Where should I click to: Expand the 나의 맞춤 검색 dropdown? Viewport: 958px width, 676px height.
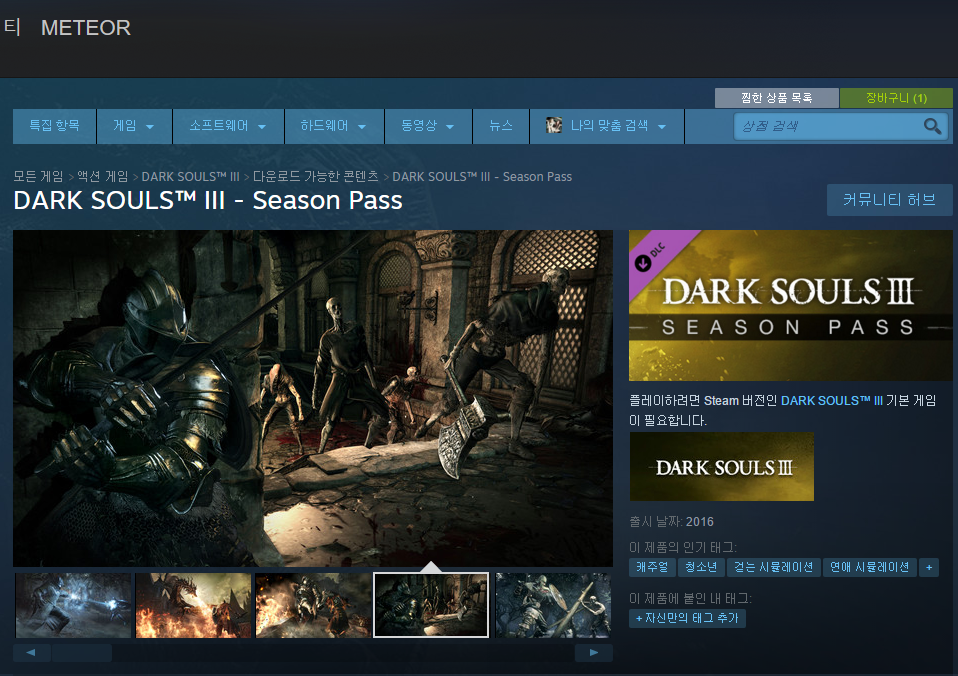click(606, 126)
